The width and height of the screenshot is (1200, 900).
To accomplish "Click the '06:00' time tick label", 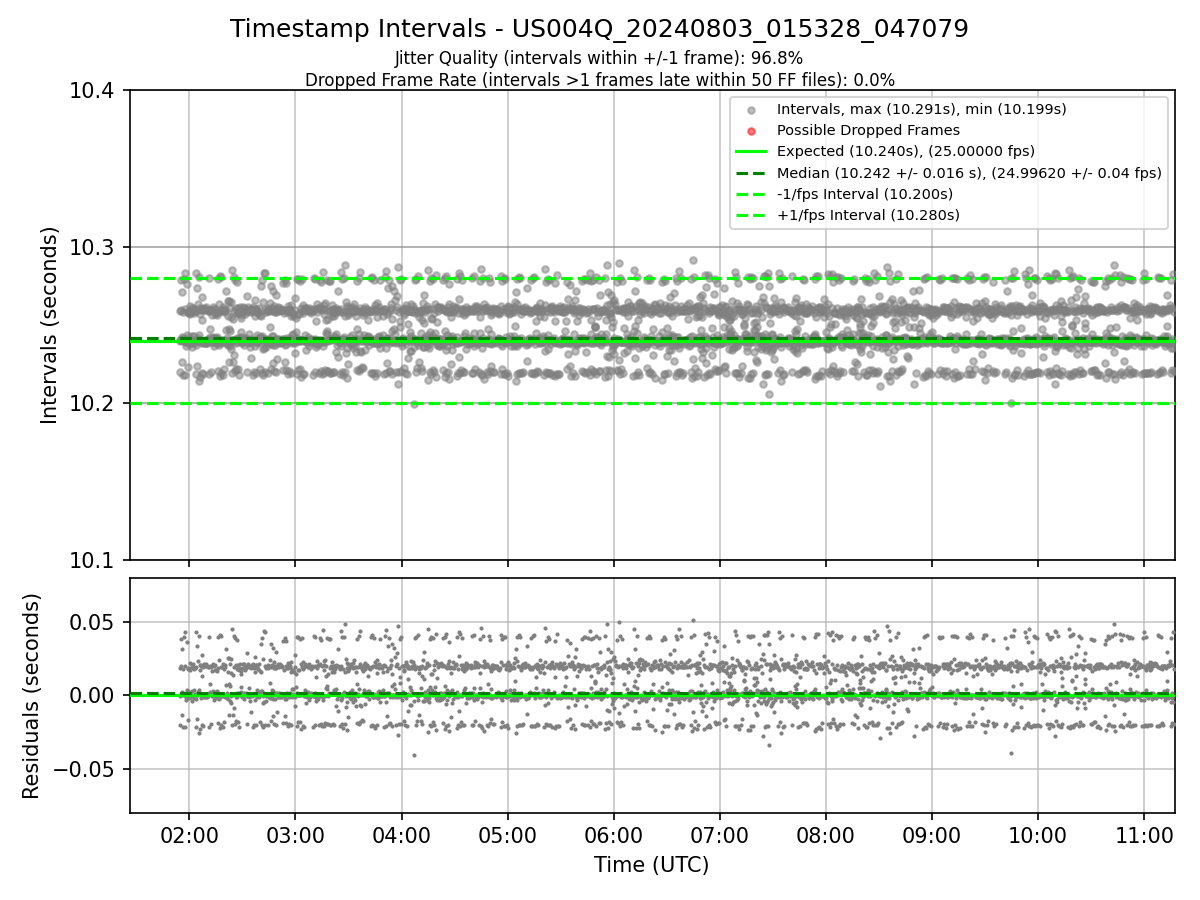I will 613,835.
